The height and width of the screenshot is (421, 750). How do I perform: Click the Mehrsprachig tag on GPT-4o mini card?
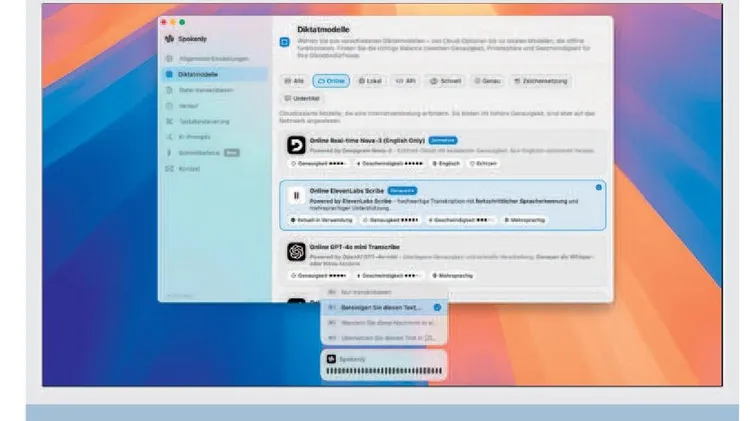coord(452,276)
